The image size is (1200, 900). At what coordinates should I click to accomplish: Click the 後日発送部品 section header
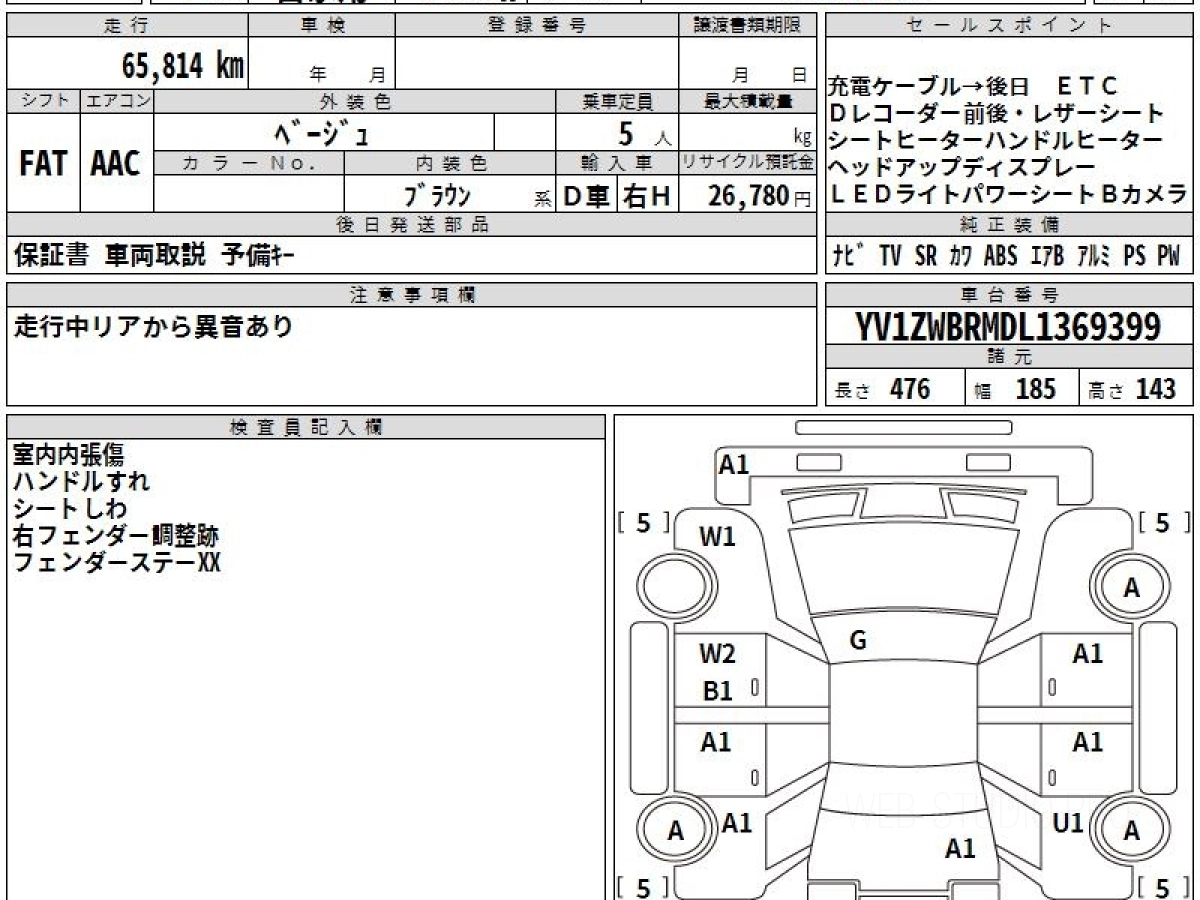coord(412,225)
